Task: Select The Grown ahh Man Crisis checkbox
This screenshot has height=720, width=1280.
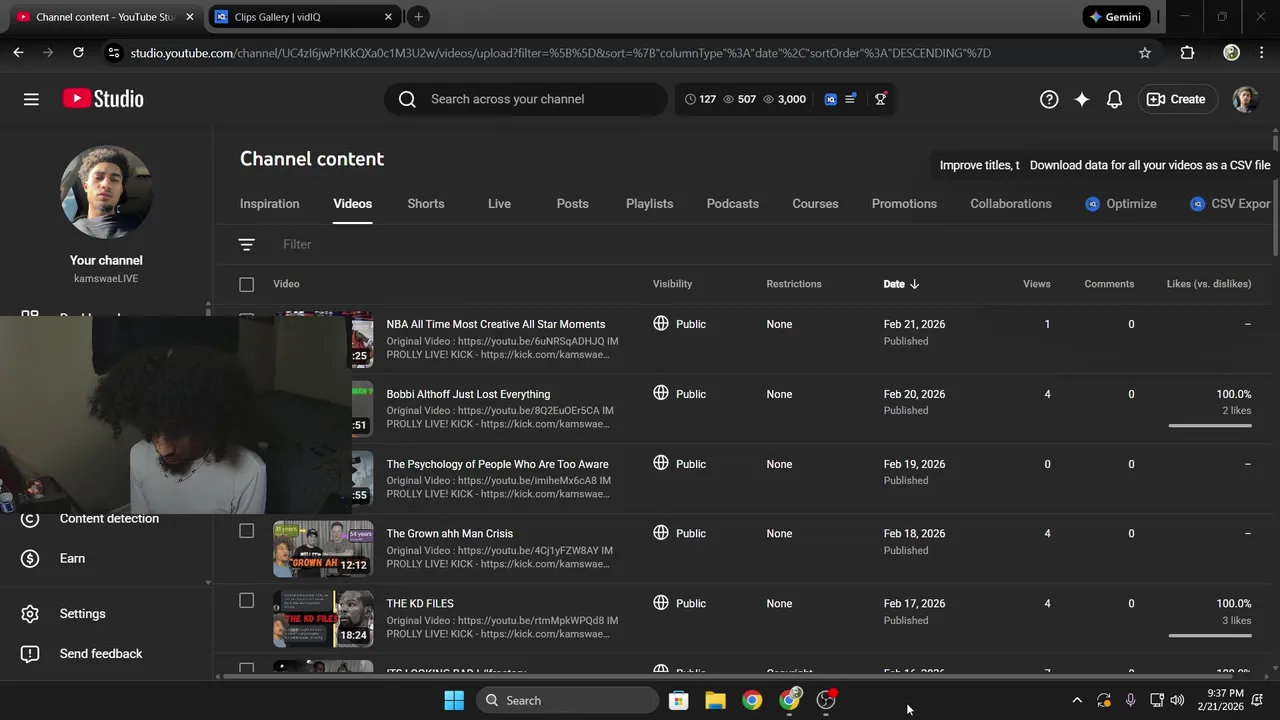Action: click(x=247, y=531)
